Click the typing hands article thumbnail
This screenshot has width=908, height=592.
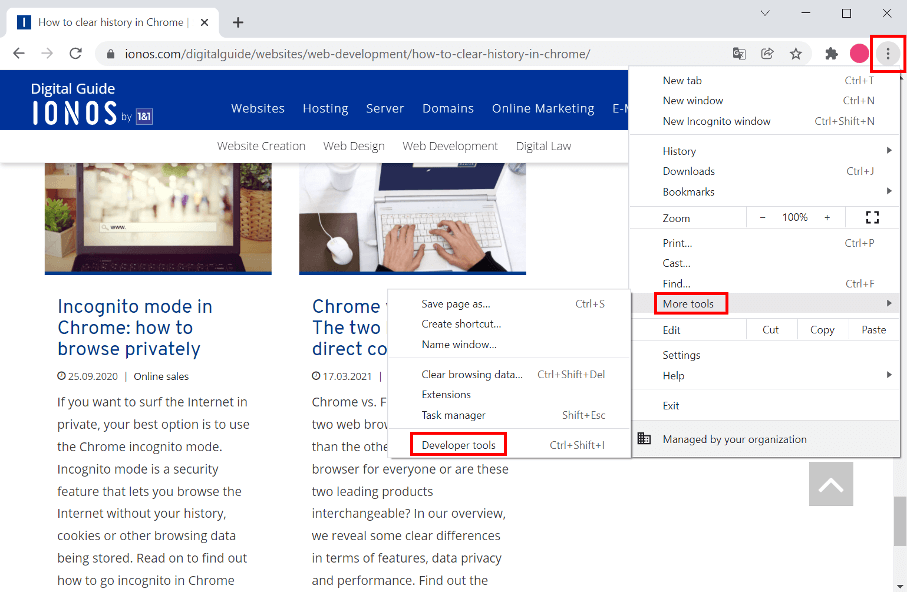point(412,218)
